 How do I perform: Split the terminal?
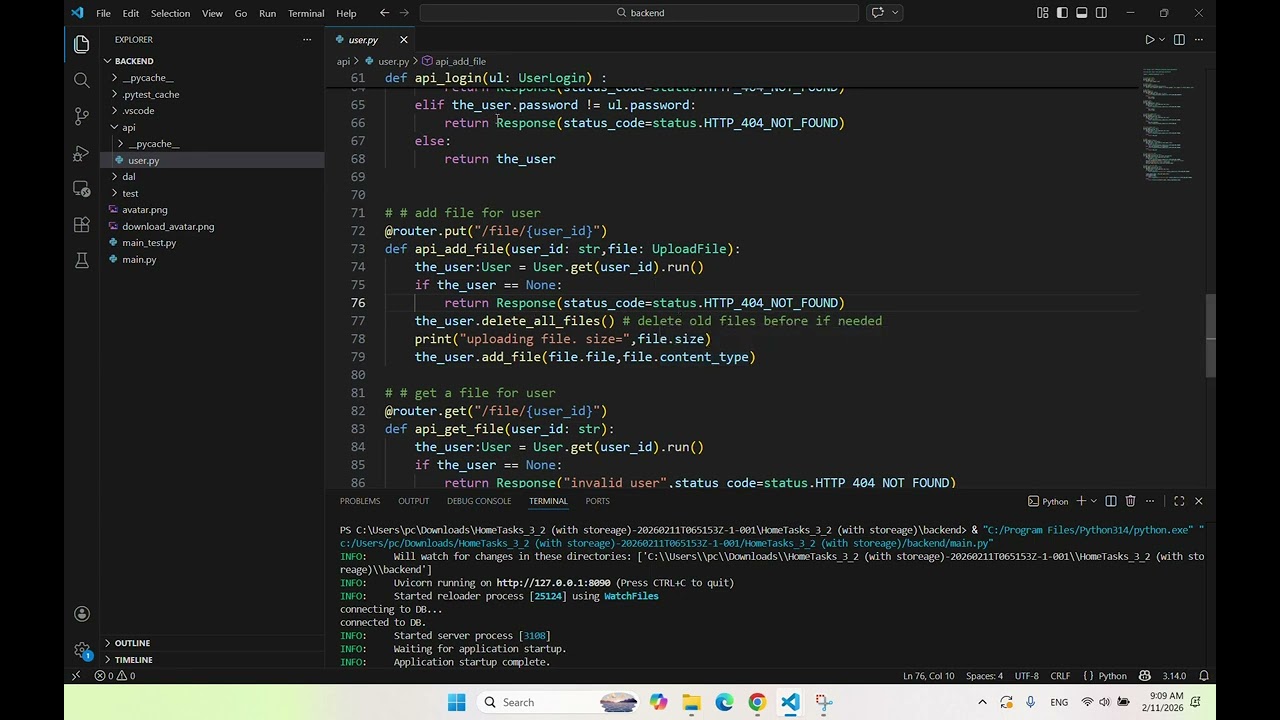click(1110, 501)
